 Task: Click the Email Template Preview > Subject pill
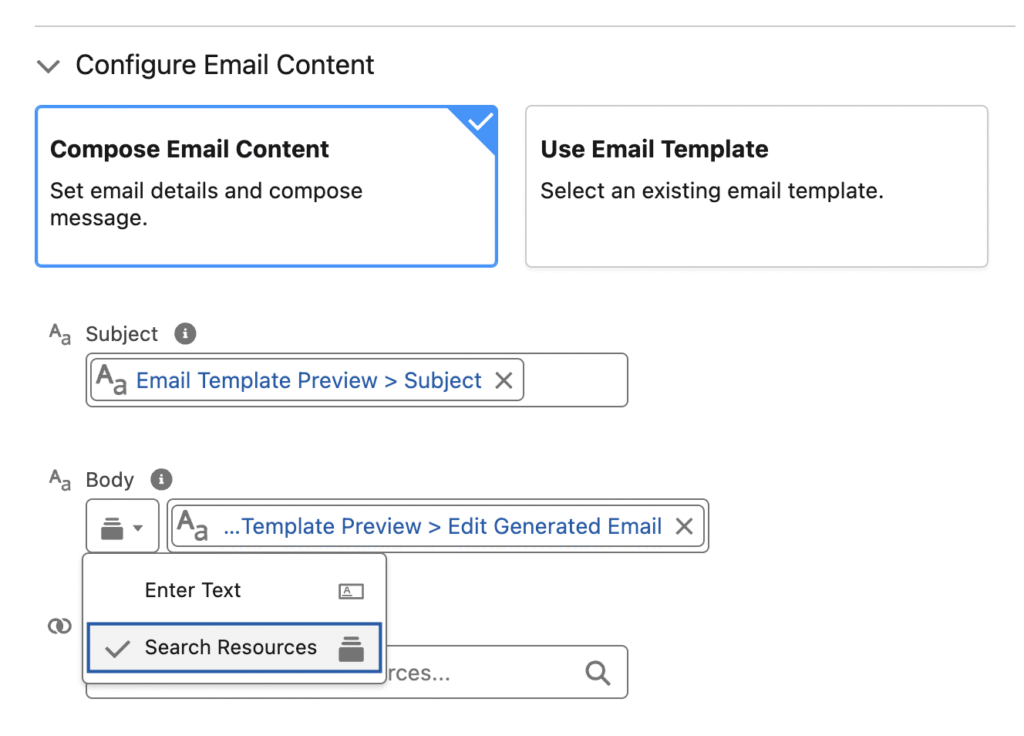coord(308,380)
